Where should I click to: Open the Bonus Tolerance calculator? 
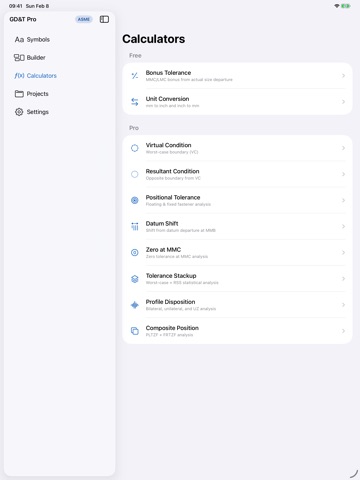tap(237, 76)
